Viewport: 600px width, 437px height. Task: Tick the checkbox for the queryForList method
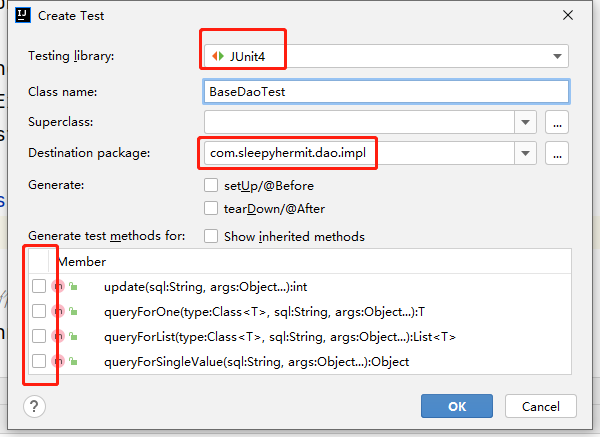click(38, 337)
